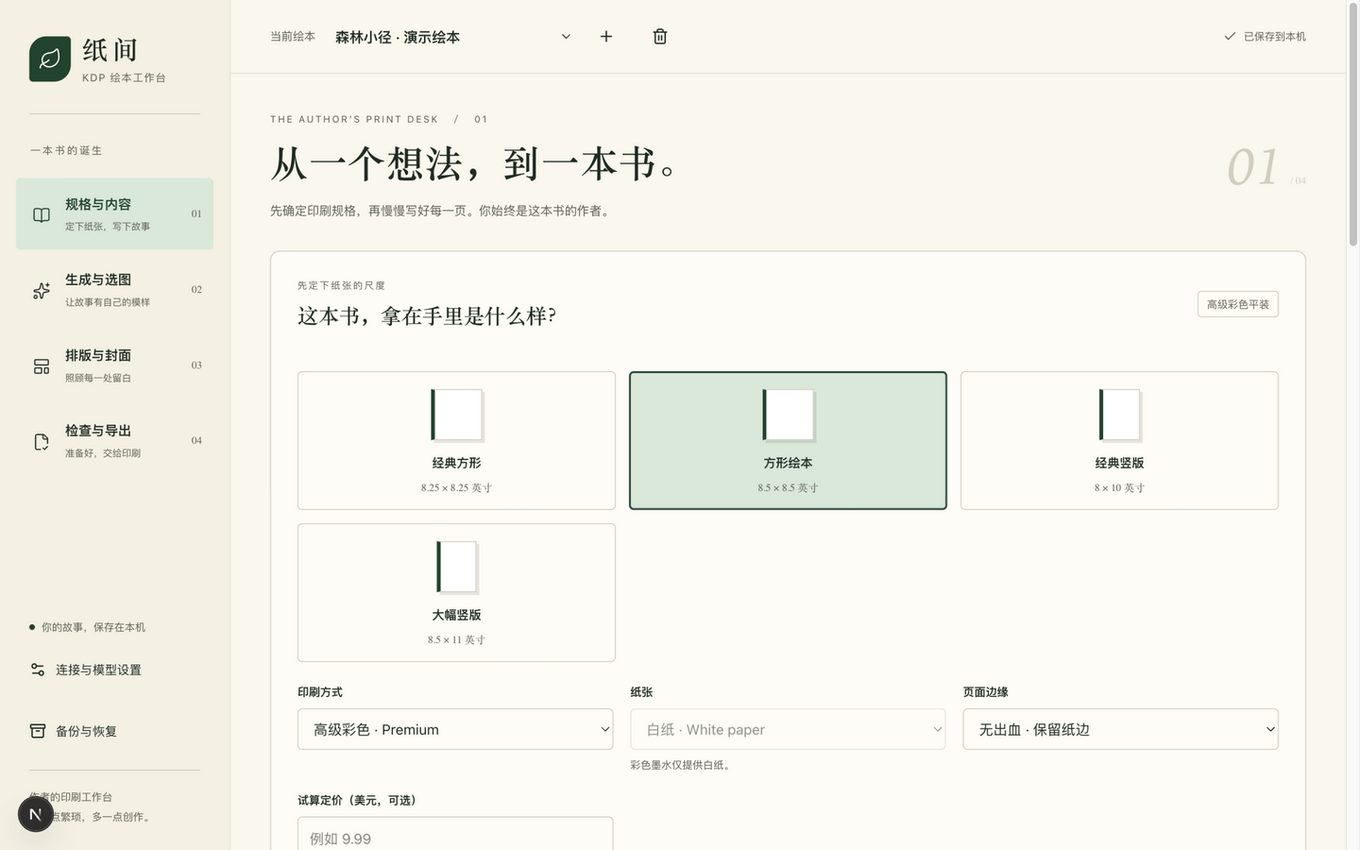This screenshot has height=850, width=1360.
Task: Click the 试算定价 price input field
Action: tap(456, 837)
